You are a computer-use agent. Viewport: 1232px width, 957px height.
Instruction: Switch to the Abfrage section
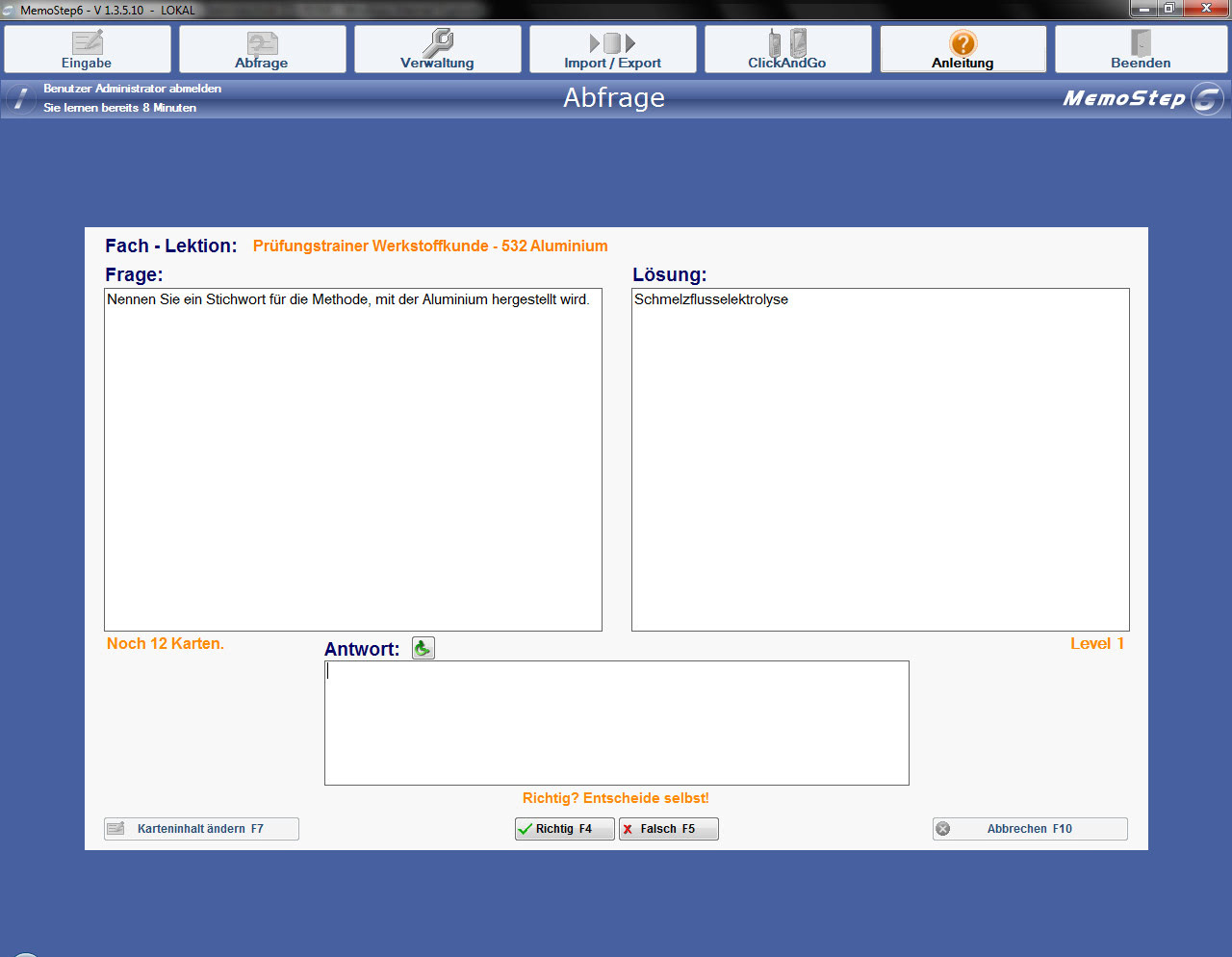point(262,49)
